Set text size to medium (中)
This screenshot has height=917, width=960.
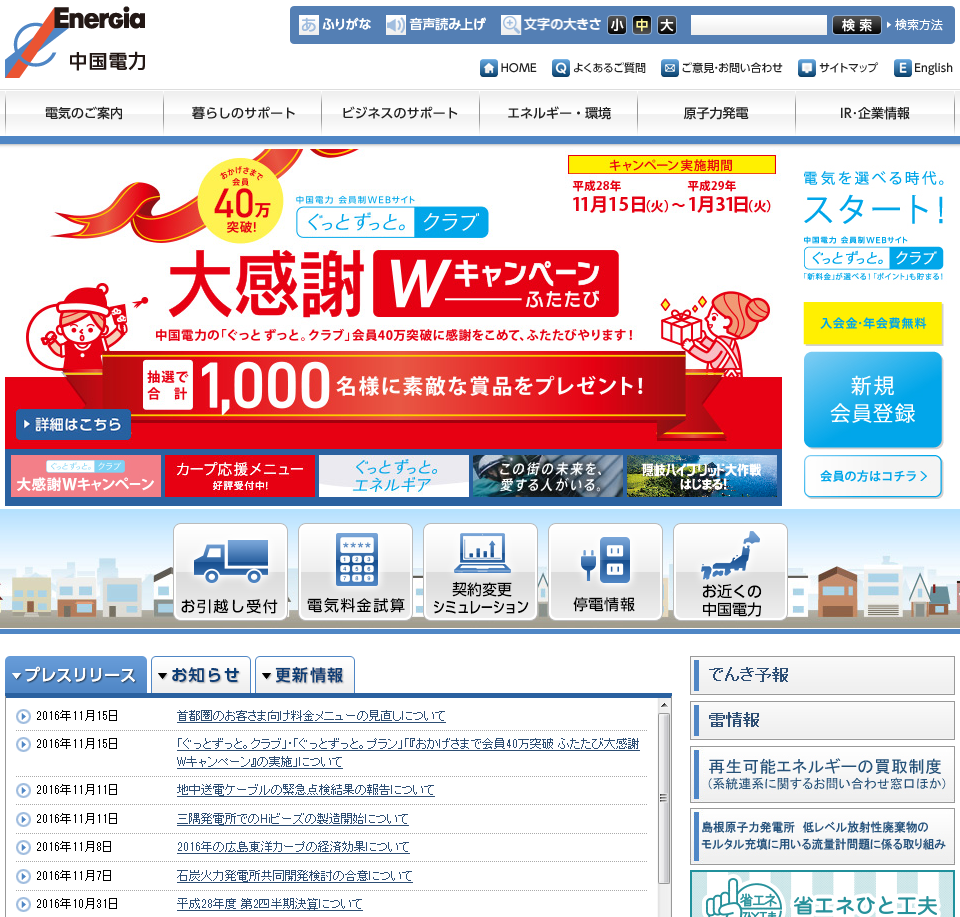pyautogui.click(x=642, y=25)
